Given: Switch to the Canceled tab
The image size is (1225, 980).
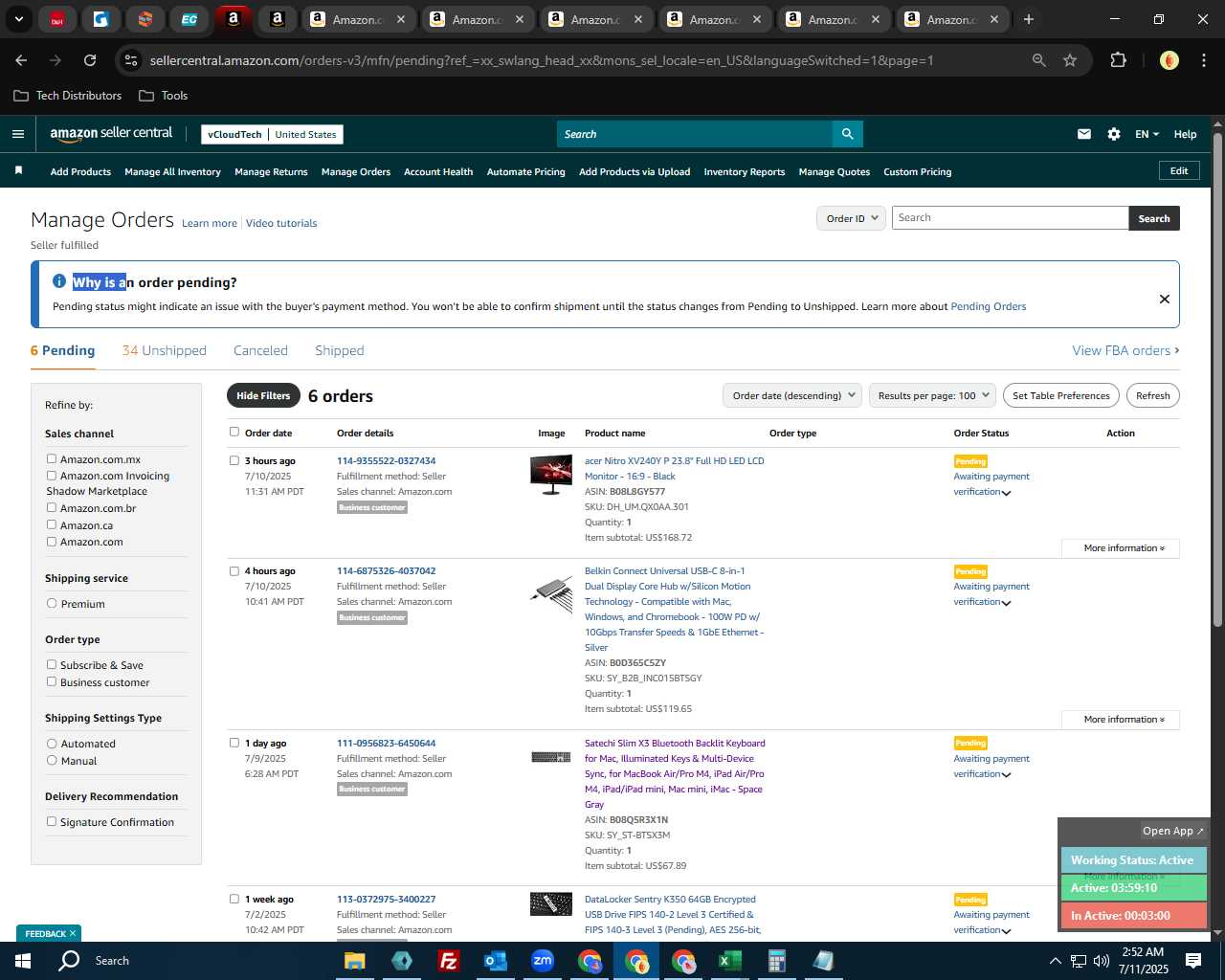Looking at the screenshot, I should [x=260, y=350].
